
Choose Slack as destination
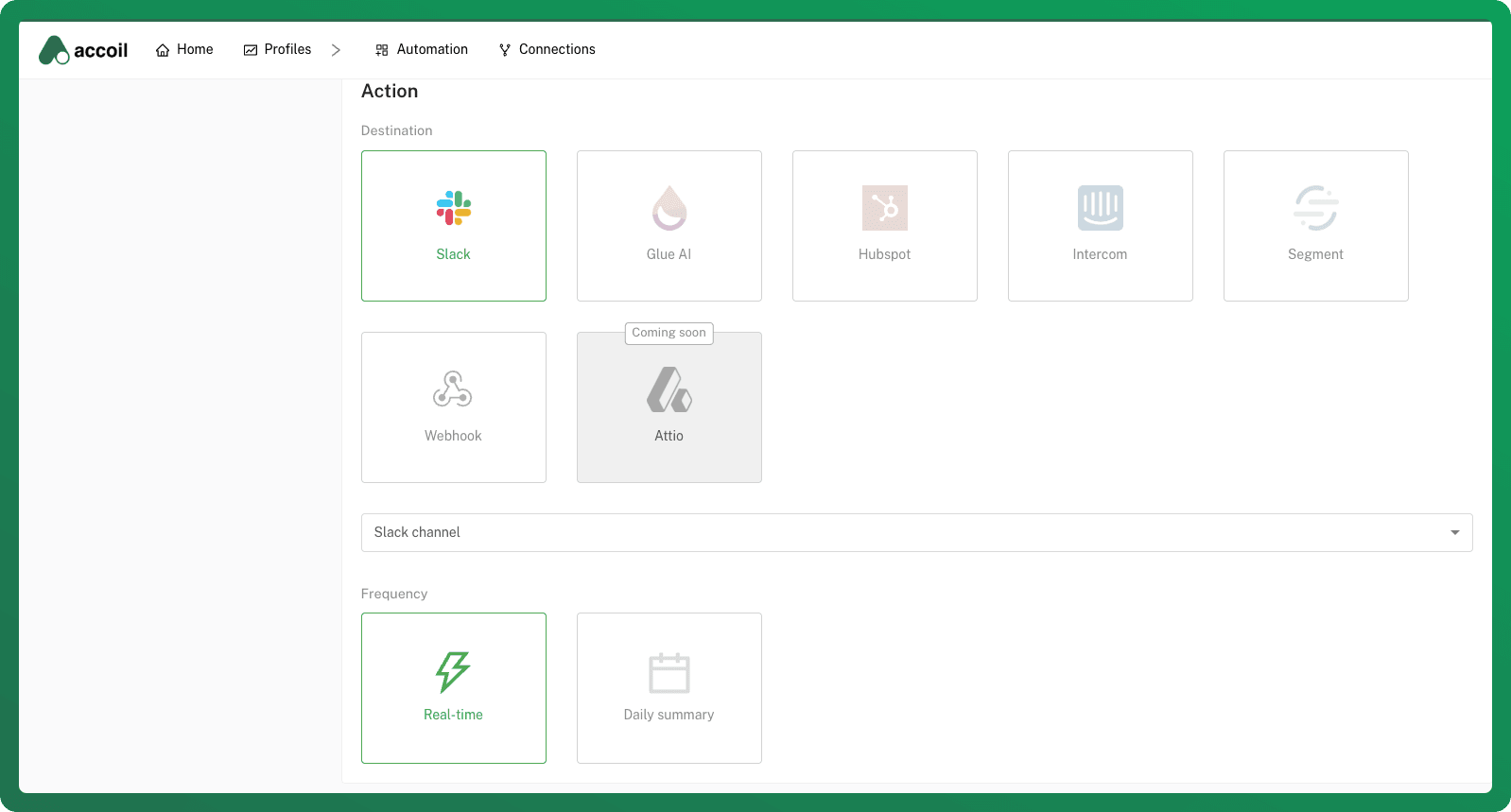[454, 226]
